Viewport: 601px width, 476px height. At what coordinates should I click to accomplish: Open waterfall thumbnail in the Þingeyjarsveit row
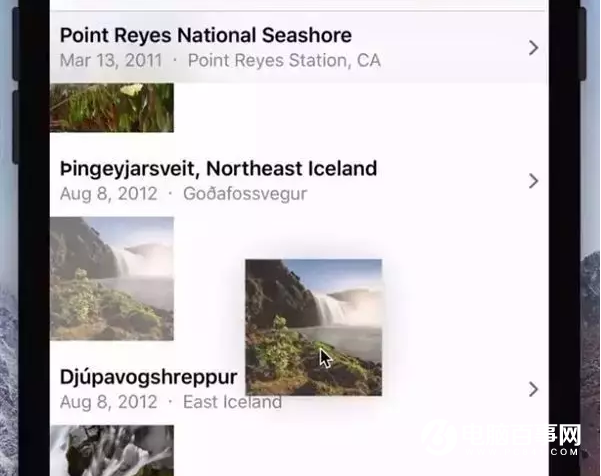pyautogui.click(x=111, y=279)
